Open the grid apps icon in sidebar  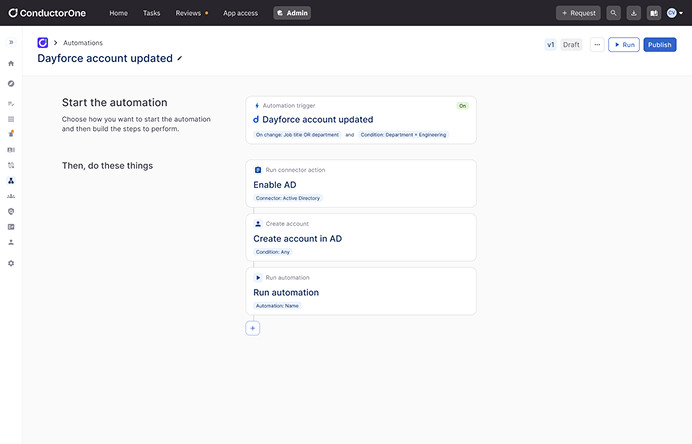pyautogui.click(x=11, y=119)
